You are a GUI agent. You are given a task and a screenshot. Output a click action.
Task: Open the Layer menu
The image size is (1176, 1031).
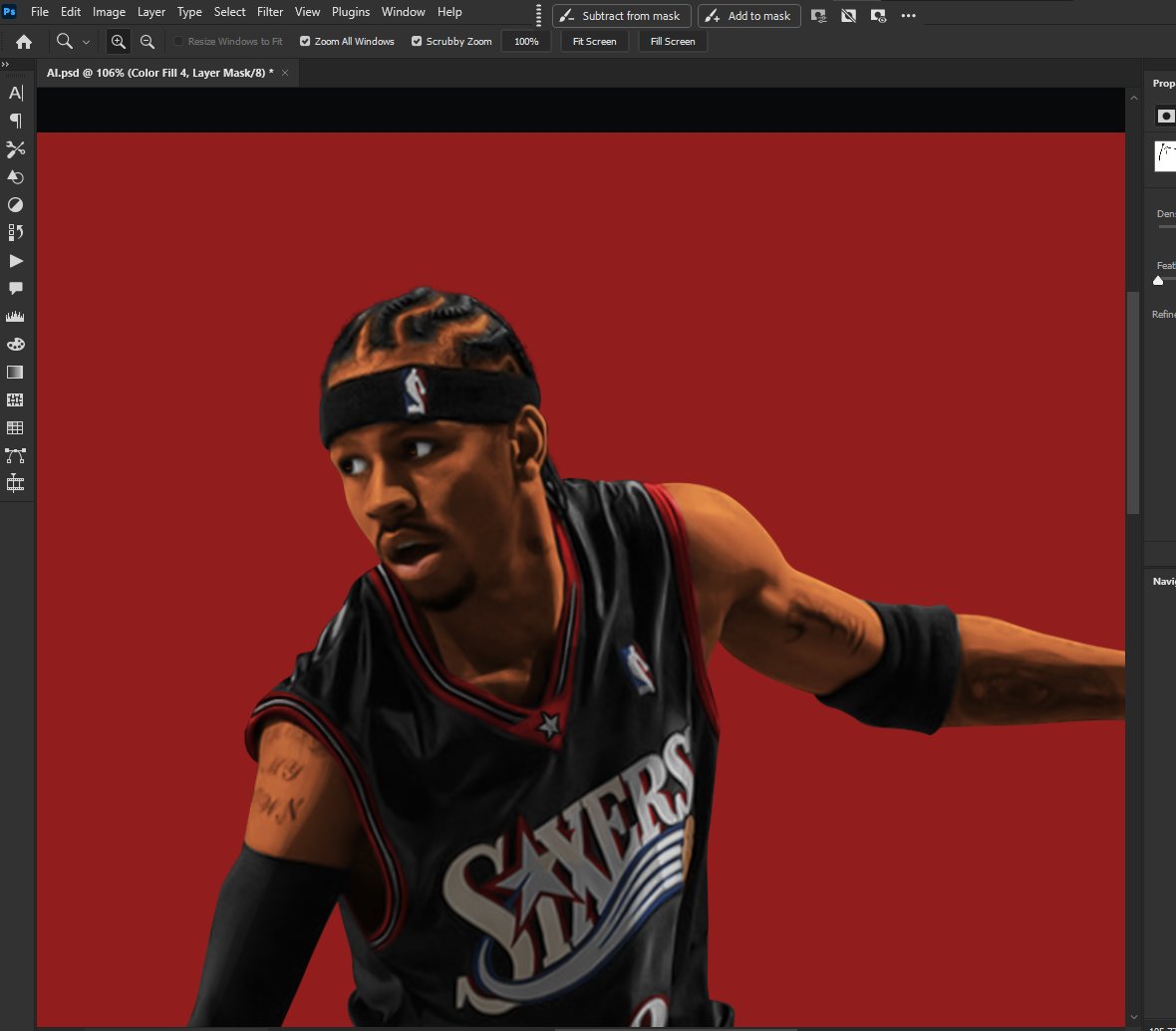(150, 12)
